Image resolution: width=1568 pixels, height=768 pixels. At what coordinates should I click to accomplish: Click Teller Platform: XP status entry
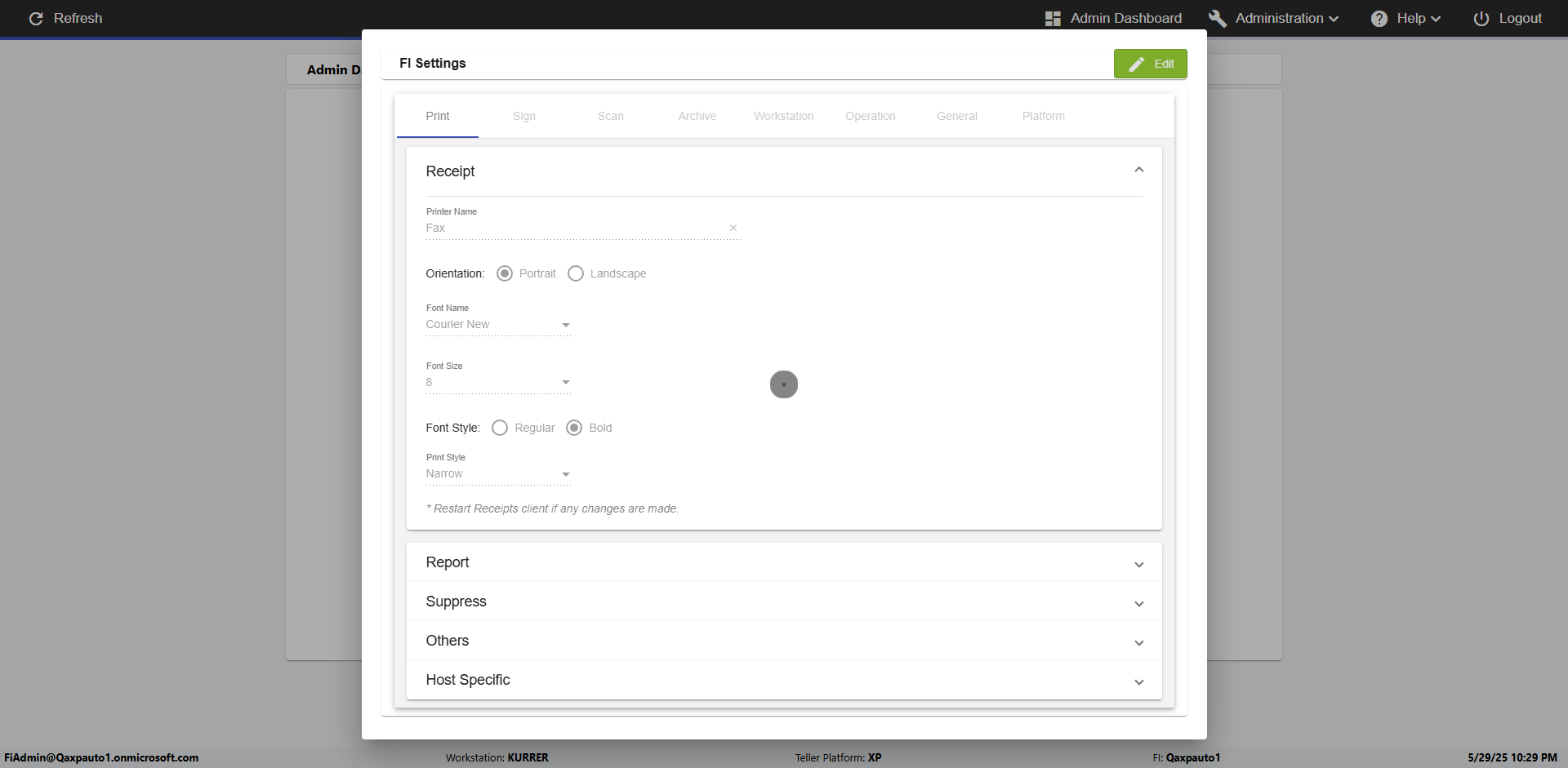tap(839, 757)
